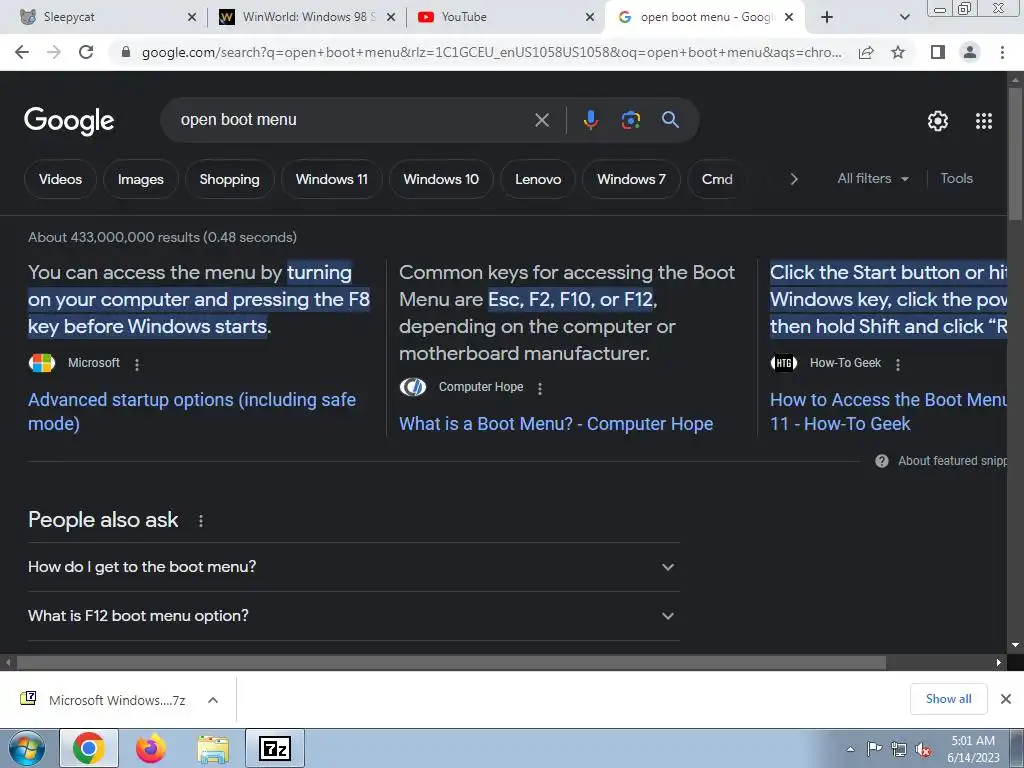
Task: Open Chrome side panel
Action: 938,52
